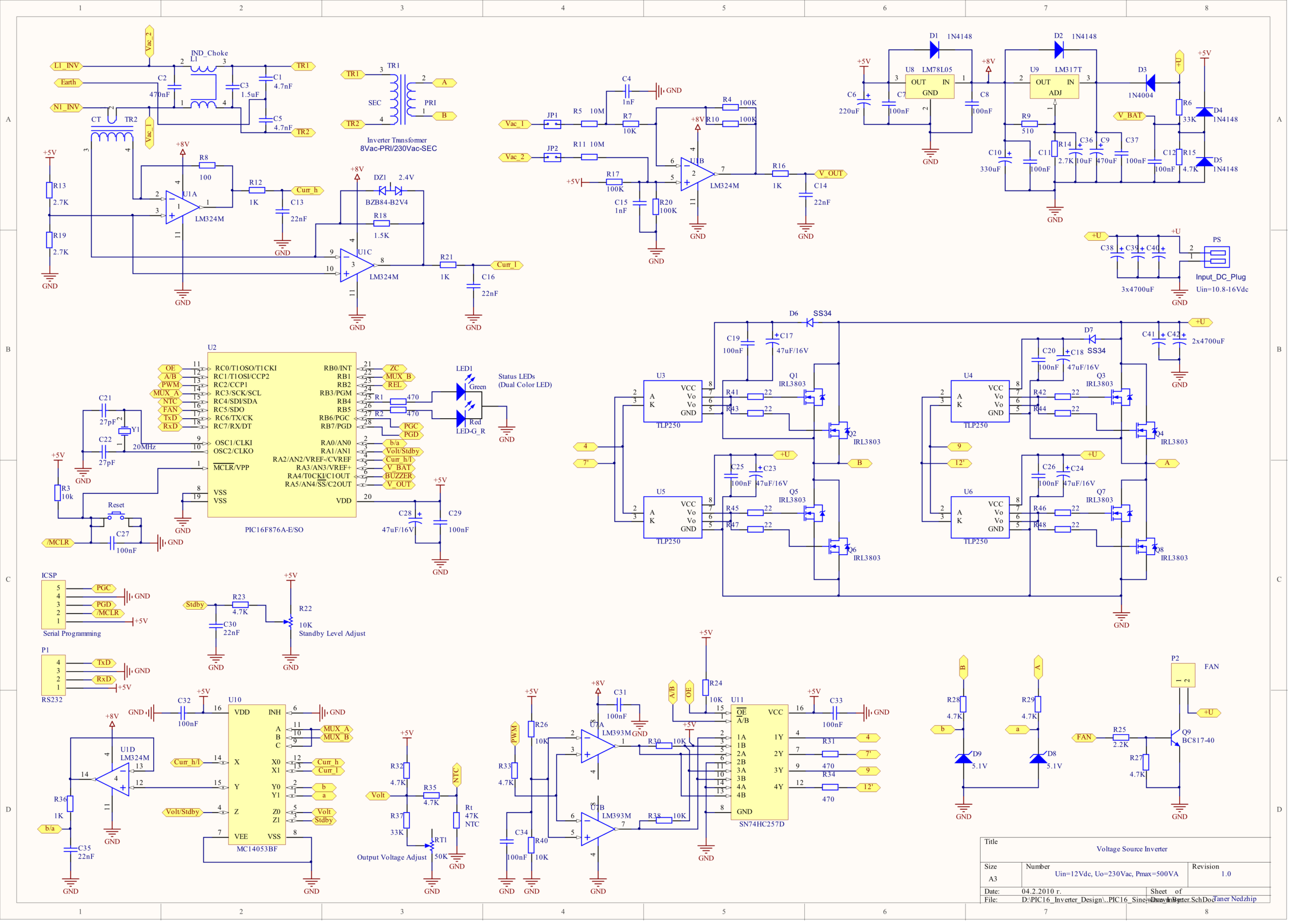1290x924 pixels.
Task: Select the U9 LM317T regulator symbol
Action: click(1054, 87)
